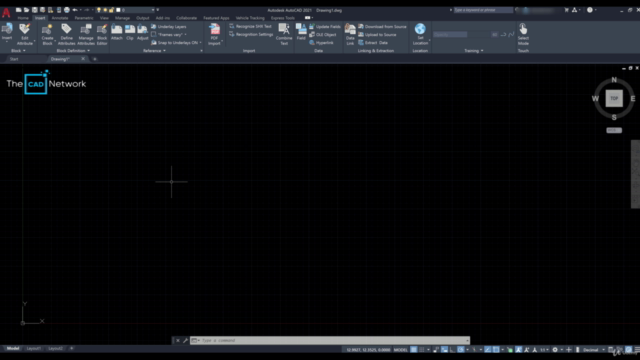The height and width of the screenshot is (360, 640).
Task: Click the N compass direction on ViewCube
Action: [x=614, y=80]
